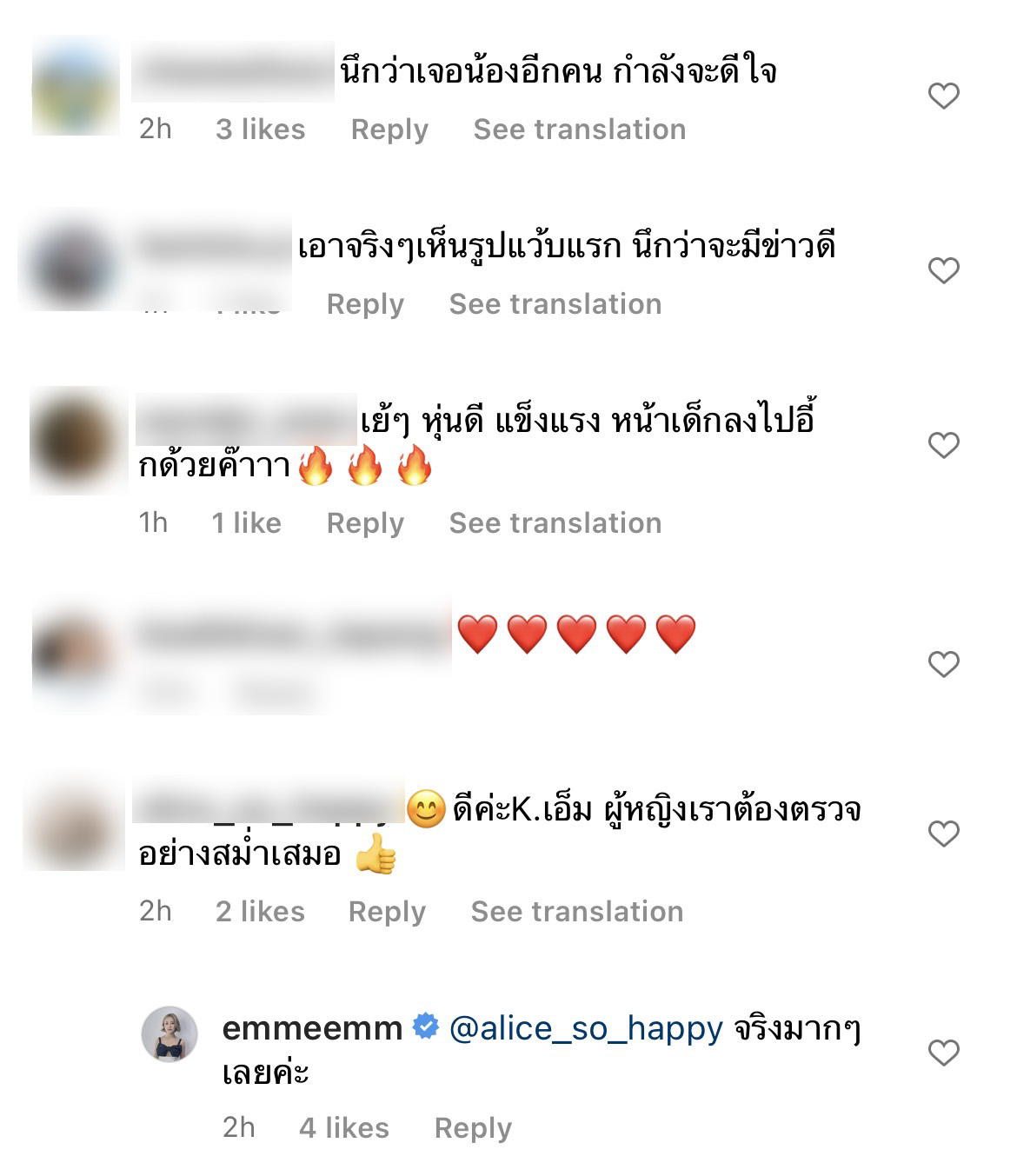
Task: See translation of the thumbs-up comment
Action: pos(577,912)
